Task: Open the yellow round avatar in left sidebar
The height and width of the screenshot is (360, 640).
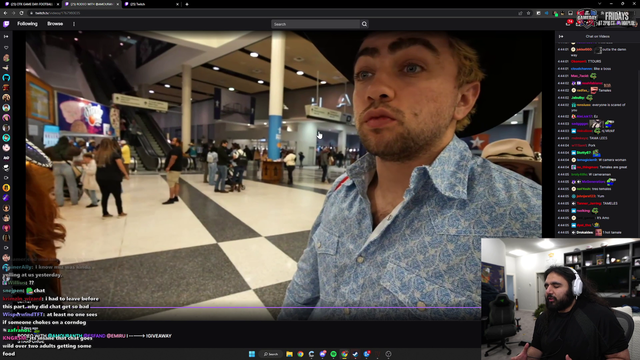Action: [x=6, y=188]
